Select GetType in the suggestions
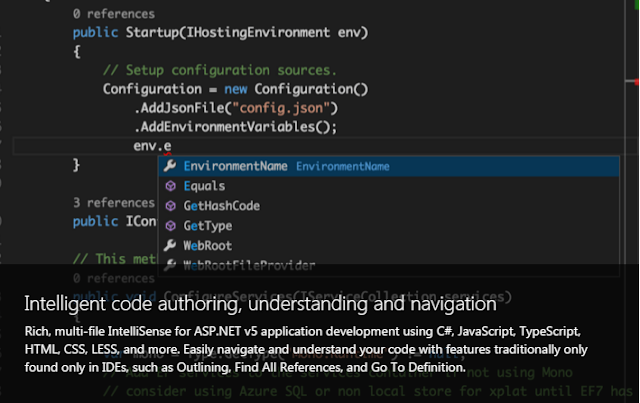 click(x=389, y=226)
